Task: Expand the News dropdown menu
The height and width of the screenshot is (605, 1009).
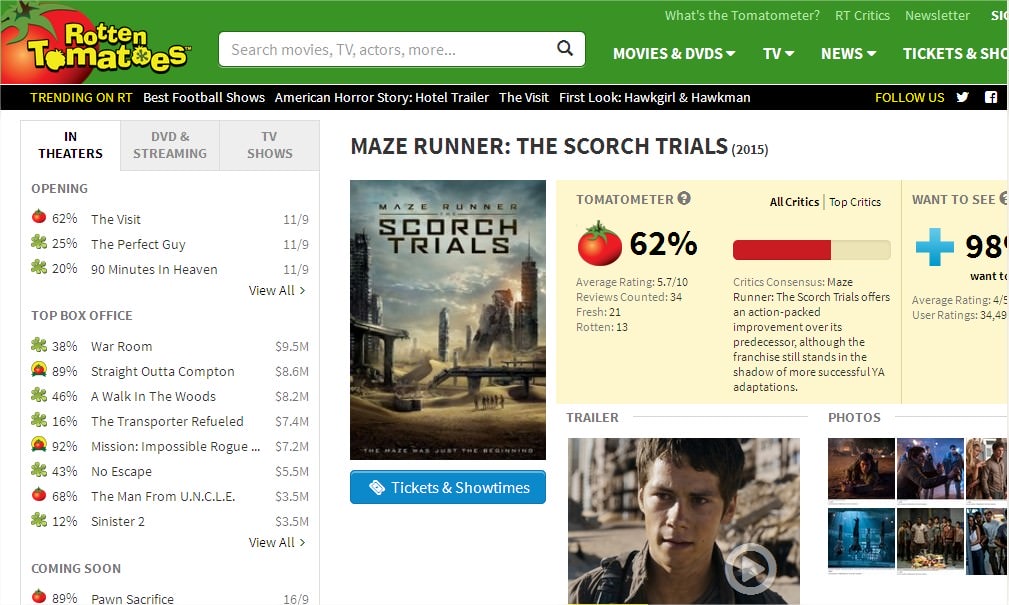Action: point(848,53)
